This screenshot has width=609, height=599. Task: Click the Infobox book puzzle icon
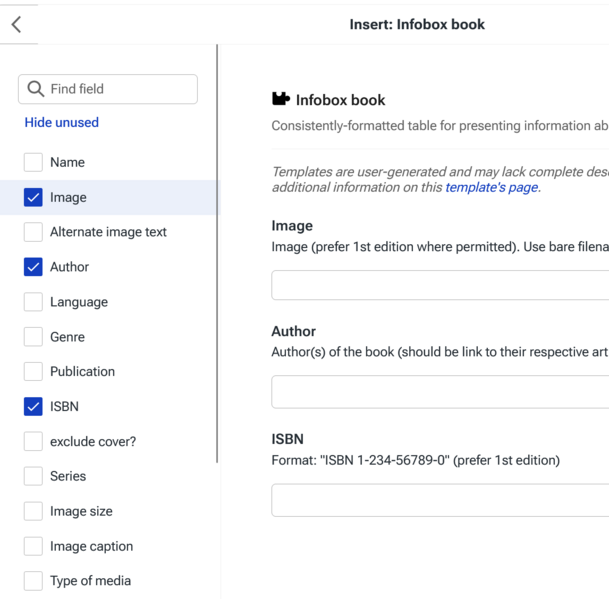[281, 99]
